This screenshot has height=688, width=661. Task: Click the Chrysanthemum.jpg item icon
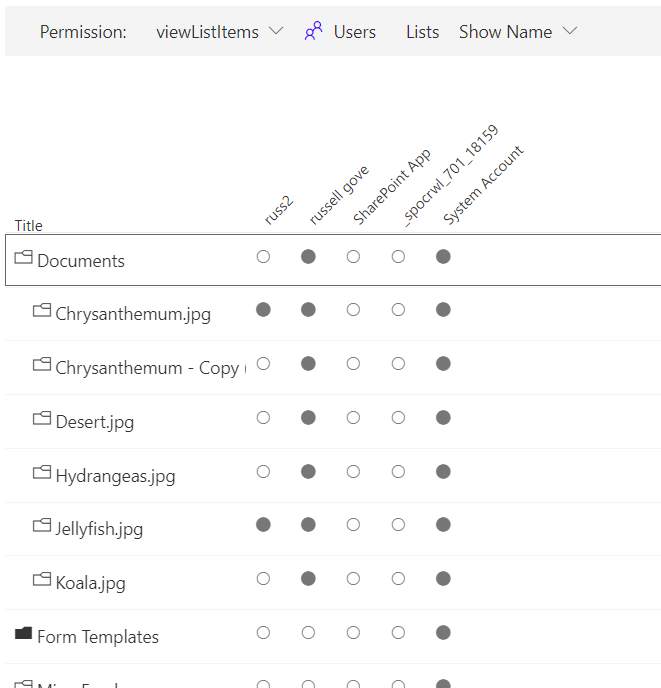41,311
